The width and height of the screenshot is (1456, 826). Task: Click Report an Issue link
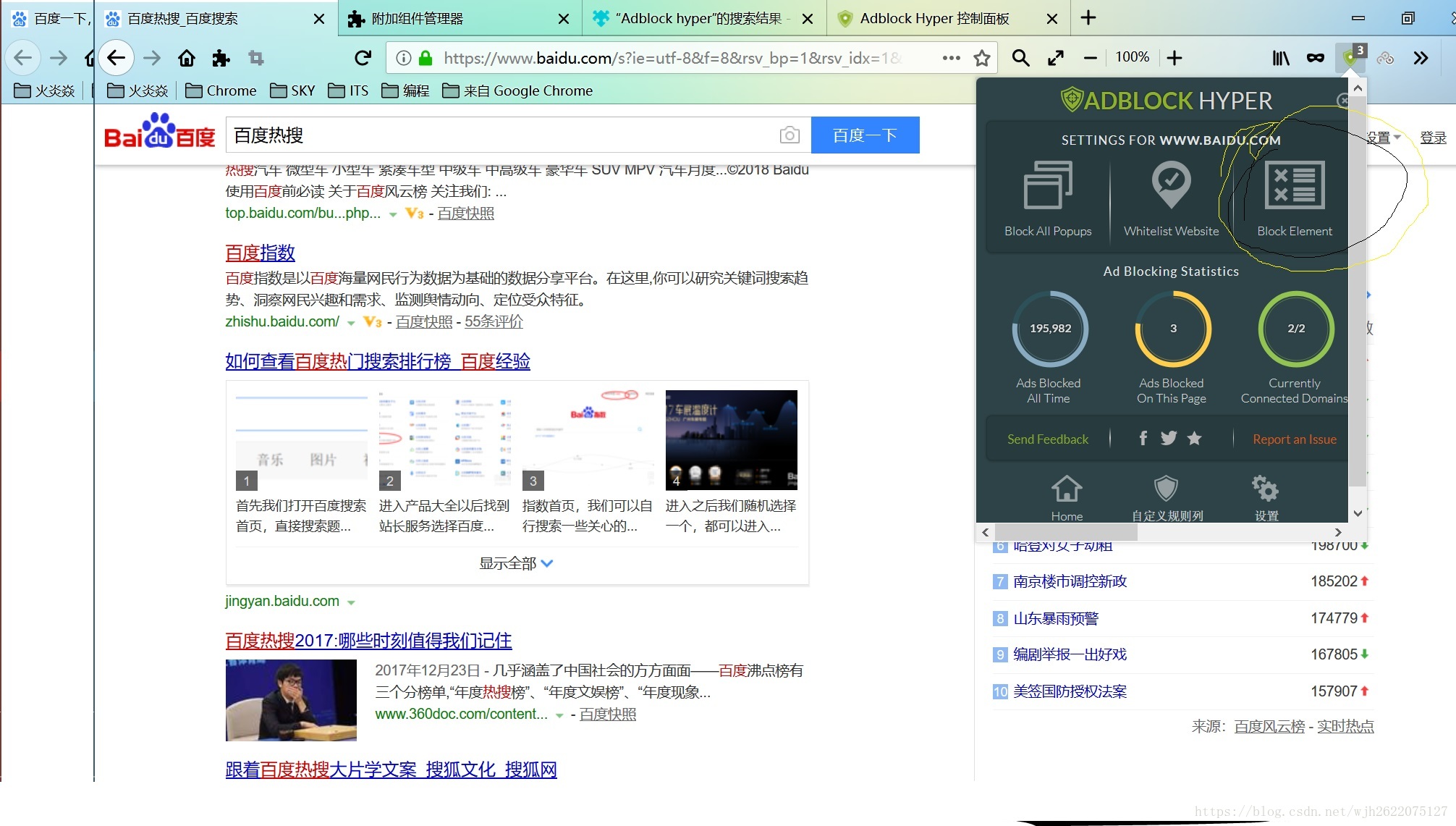(1295, 439)
